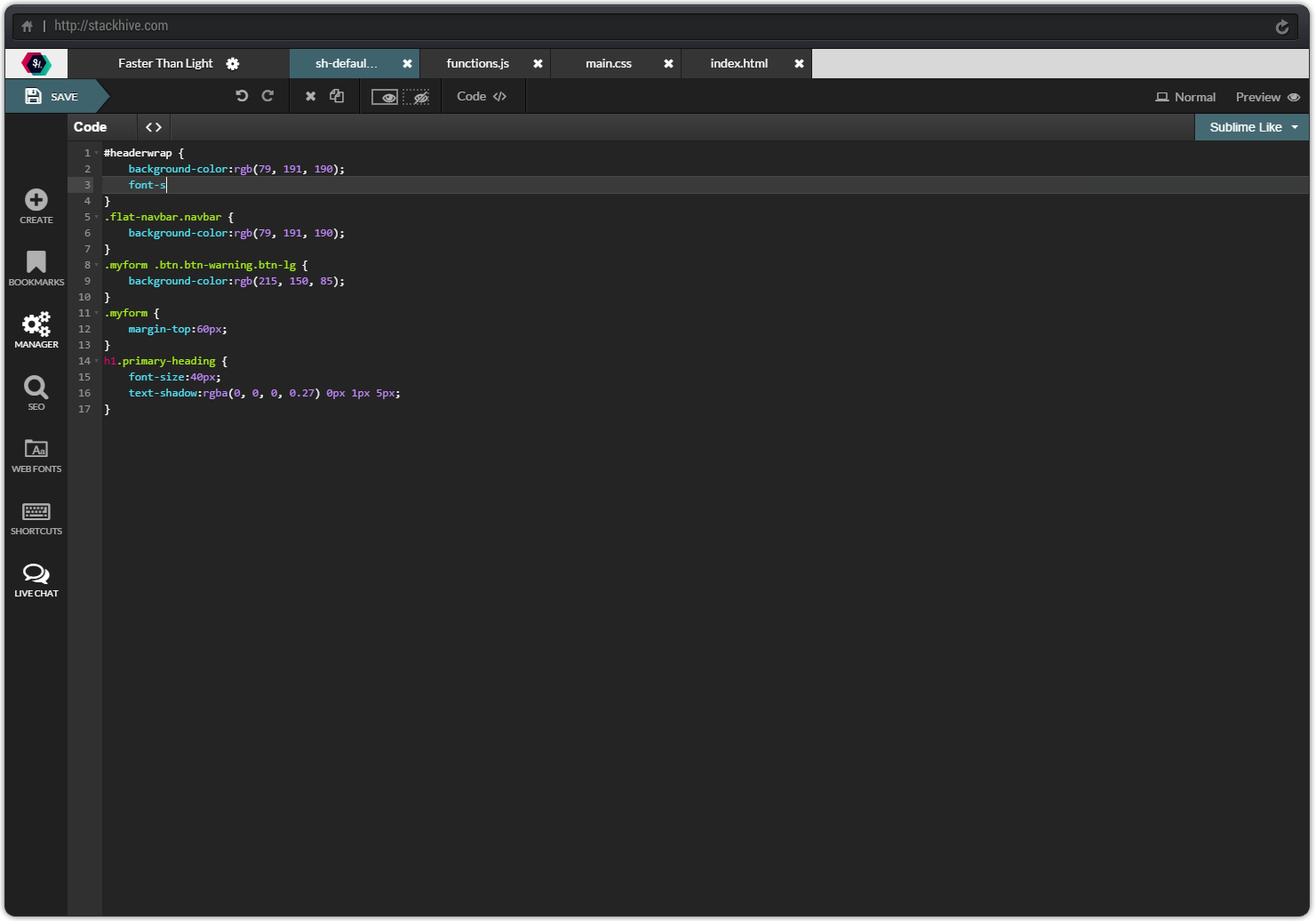Screen dimensions: 1316x921
Task: Click the SAVE button
Action: click(x=52, y=96)
